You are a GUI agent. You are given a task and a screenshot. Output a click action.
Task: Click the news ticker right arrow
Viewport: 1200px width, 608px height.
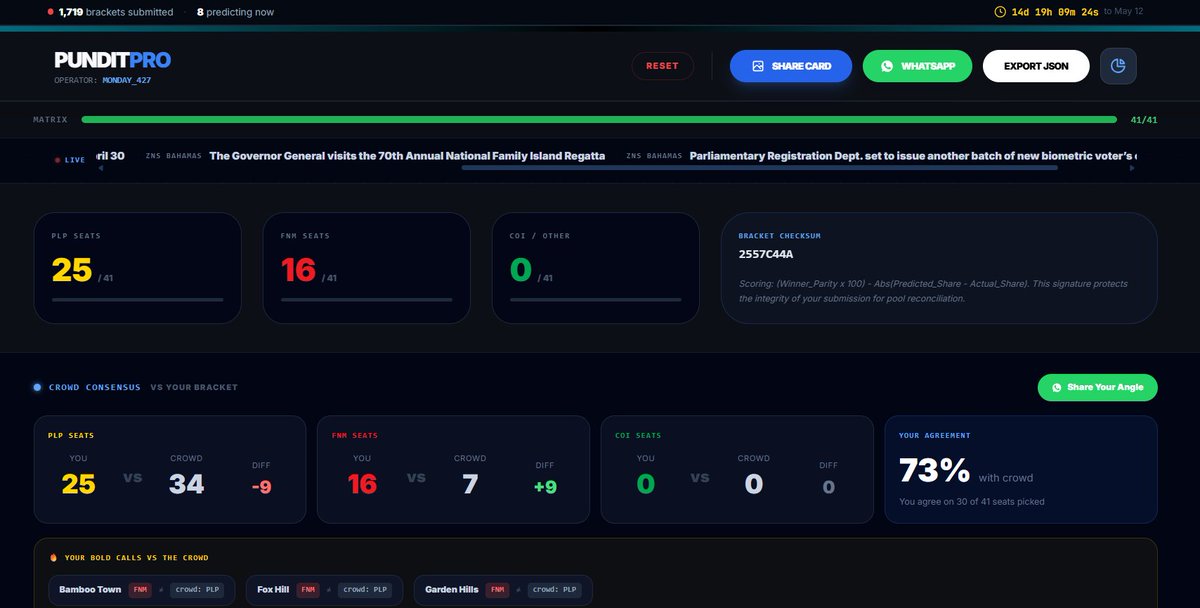(1132, 168)
